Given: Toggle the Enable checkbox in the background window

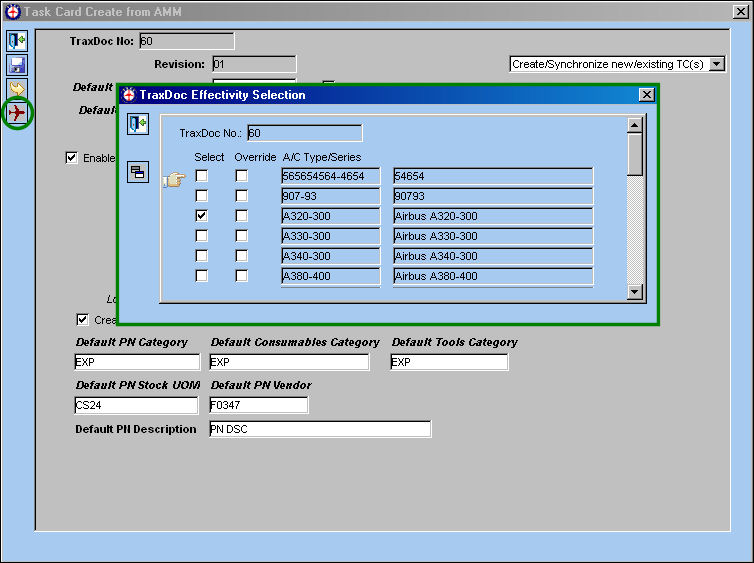Looking at the screenshot, I should [x=72, y=158].
